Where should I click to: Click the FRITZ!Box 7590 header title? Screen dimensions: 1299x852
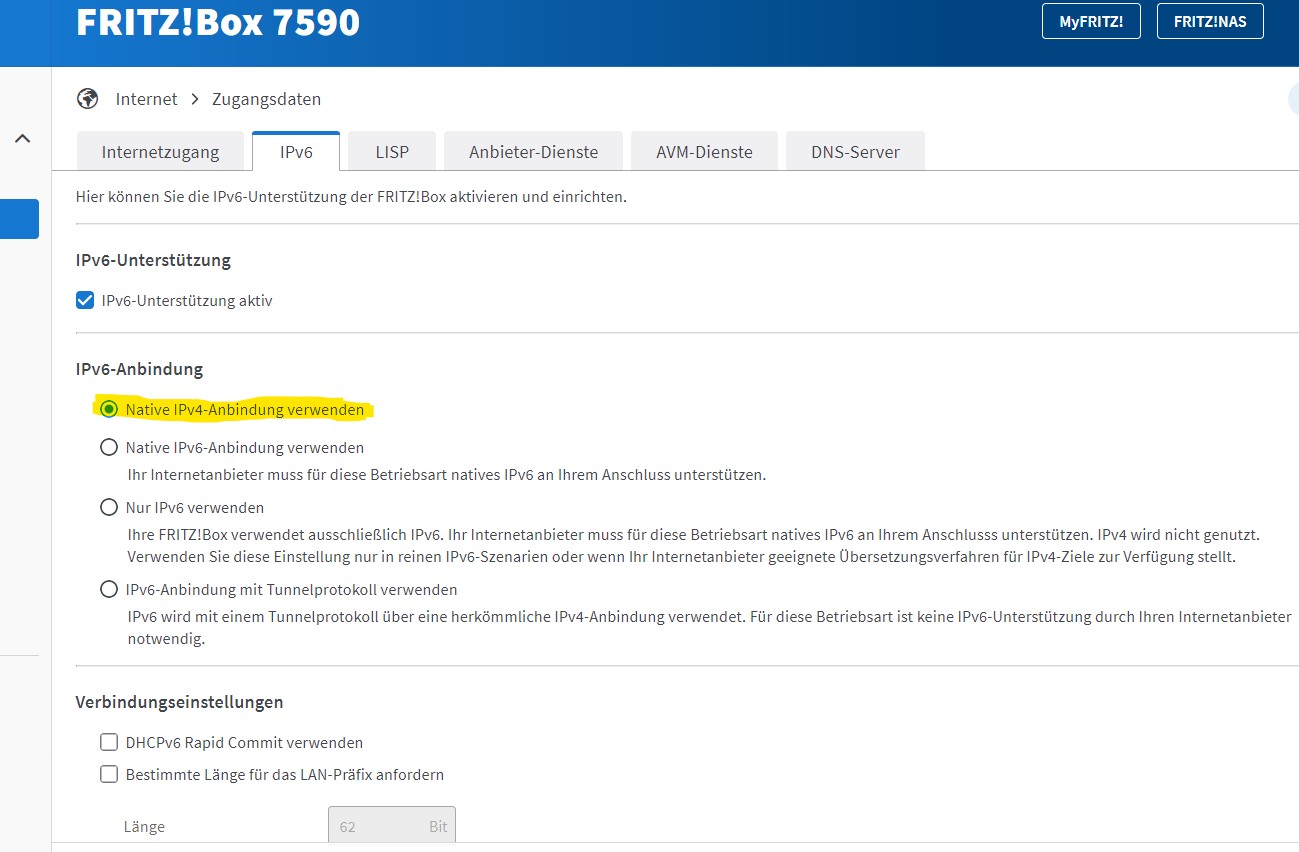tap(218, 21)
